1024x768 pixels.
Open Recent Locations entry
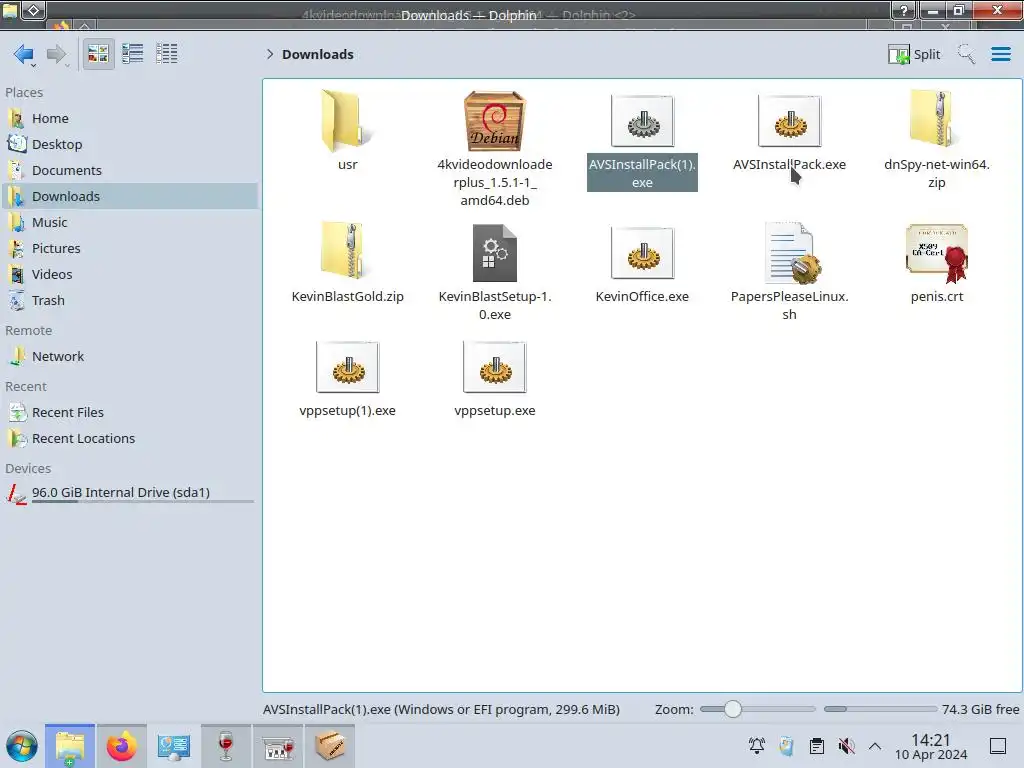(x=130, y=439)
